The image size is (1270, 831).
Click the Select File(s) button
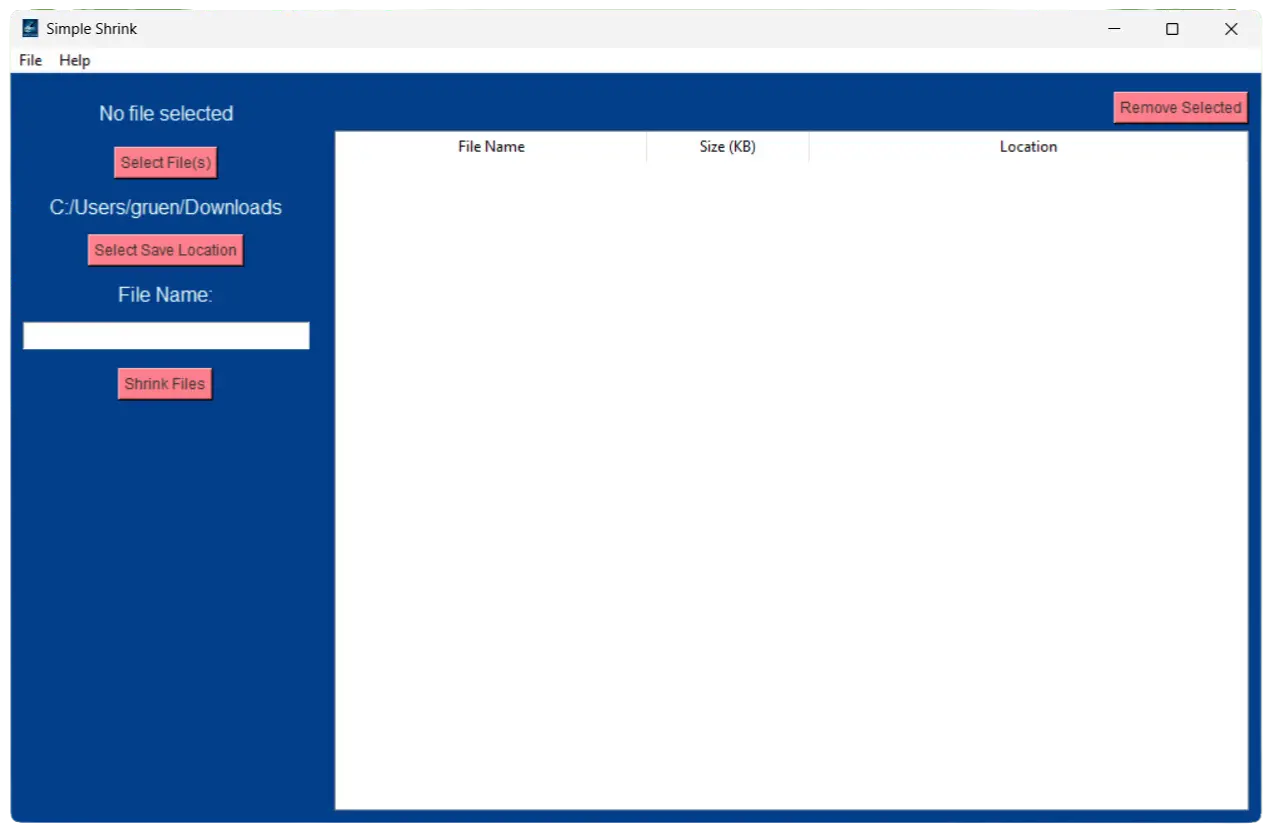(x=166, y=162)
